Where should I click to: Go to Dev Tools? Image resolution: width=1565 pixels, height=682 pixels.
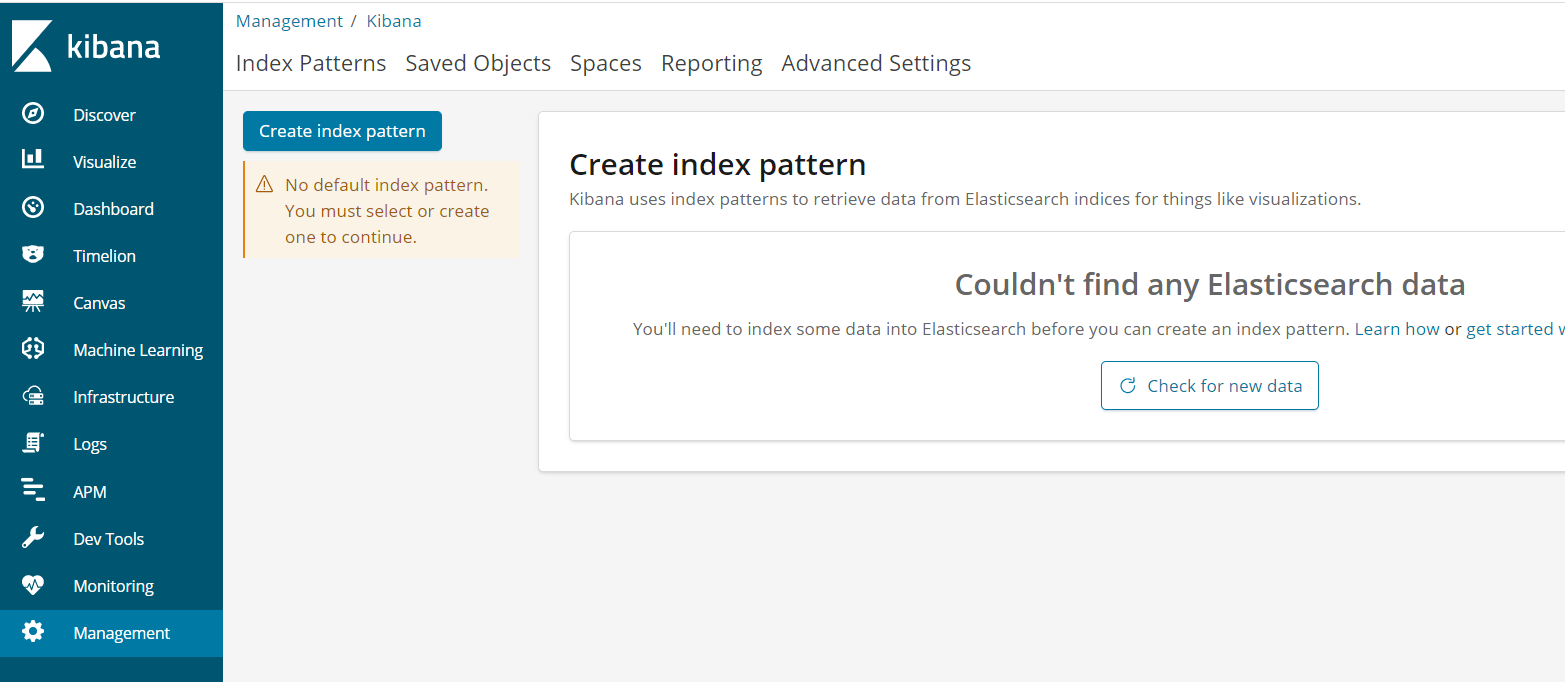(111, 539)
